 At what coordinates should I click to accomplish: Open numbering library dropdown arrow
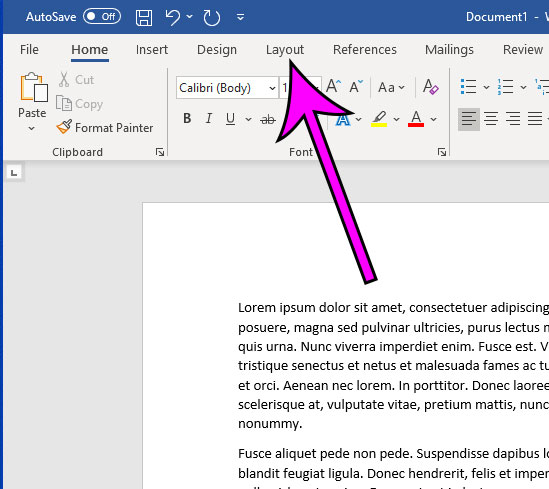click(x=523, y=87)
